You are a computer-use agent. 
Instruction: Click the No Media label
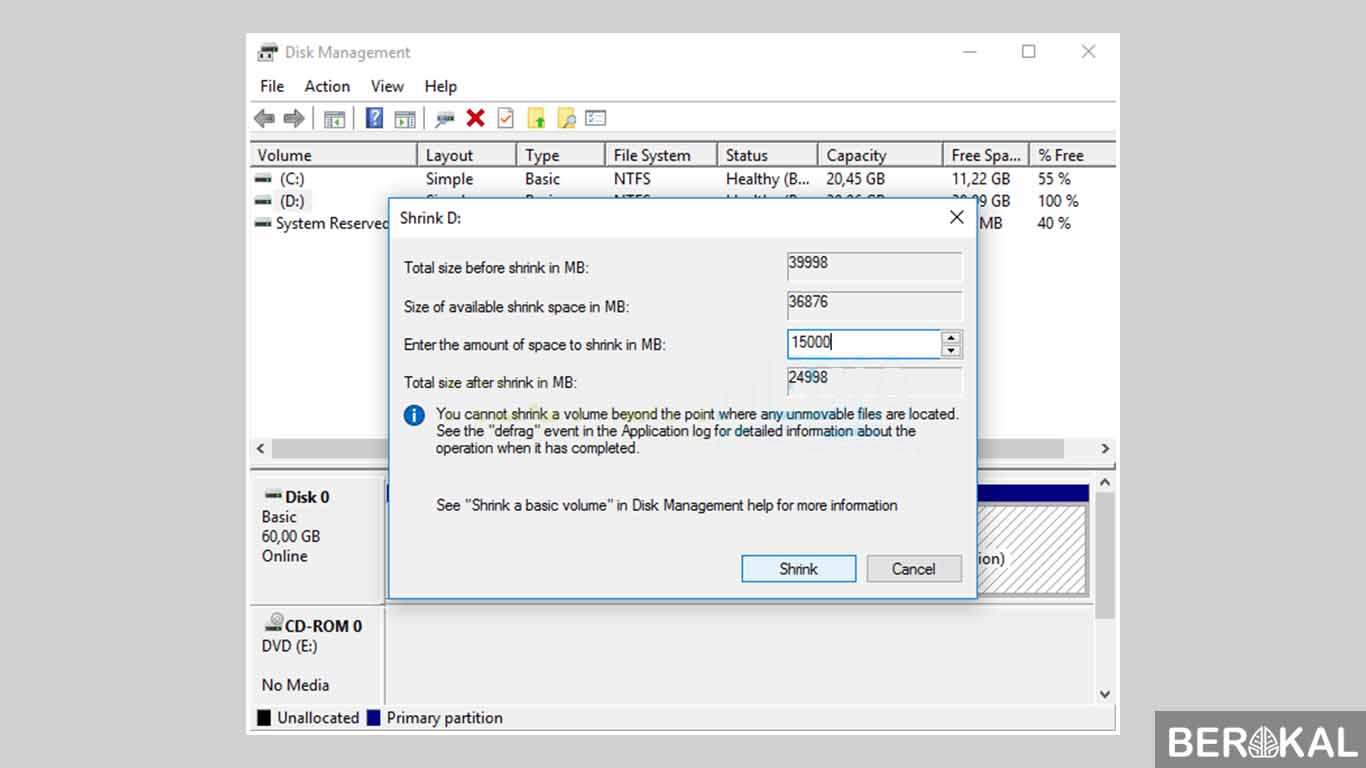[x=295, y=685]
